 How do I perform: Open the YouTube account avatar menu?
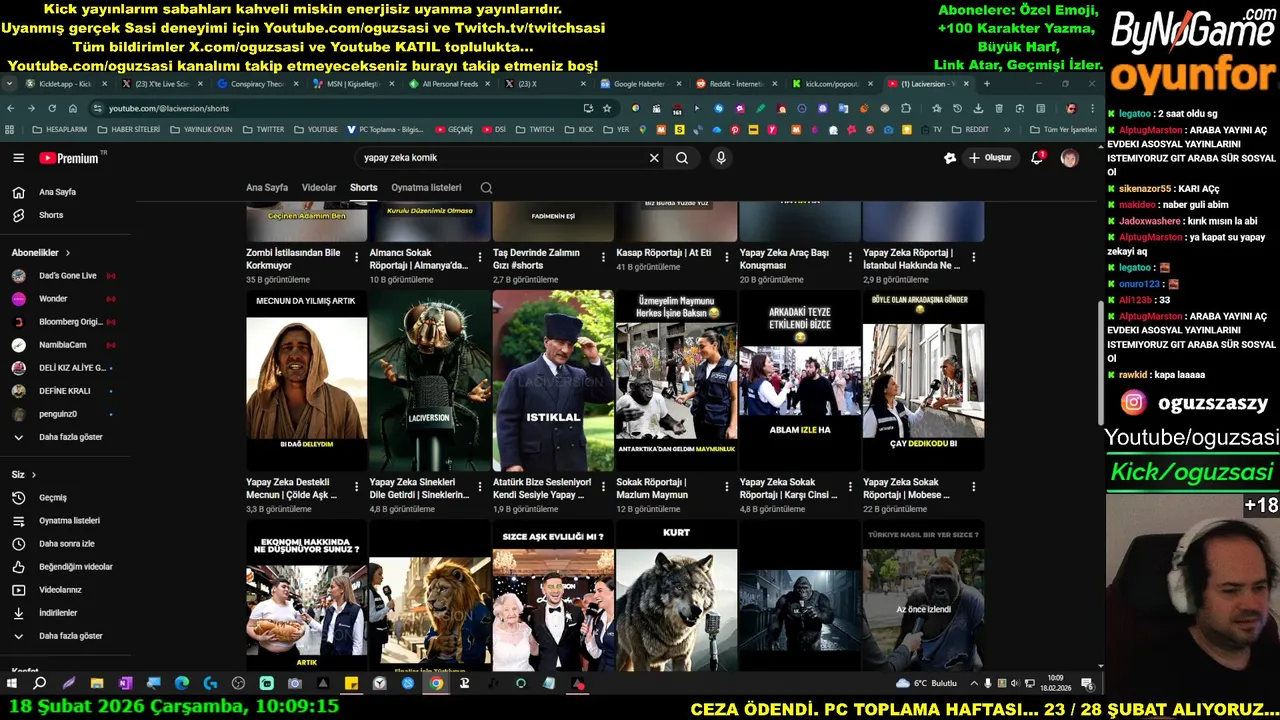(x=1069, y=158)
